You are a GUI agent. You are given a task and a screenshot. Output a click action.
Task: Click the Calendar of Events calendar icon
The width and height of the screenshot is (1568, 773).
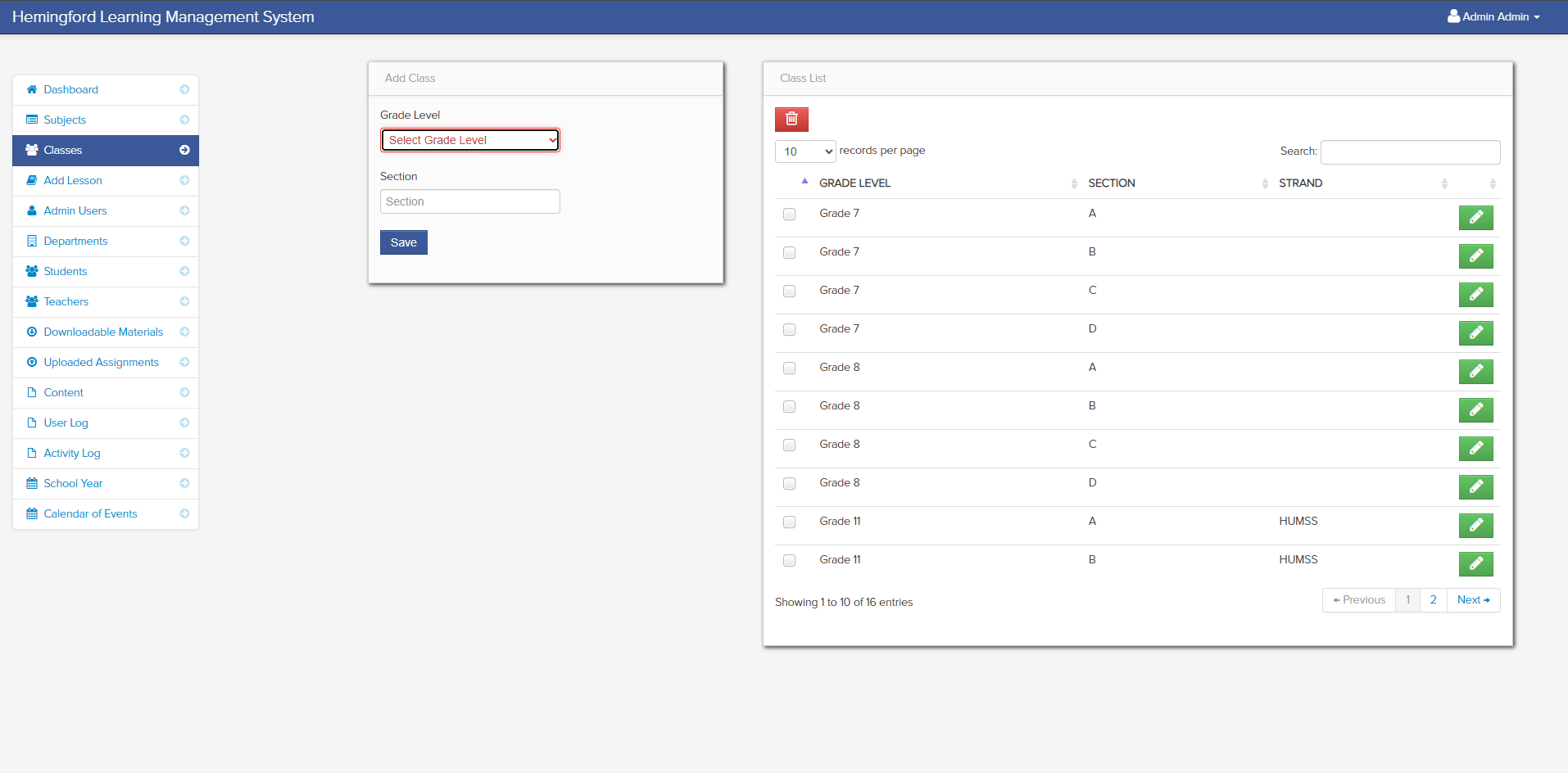point(31,513)
